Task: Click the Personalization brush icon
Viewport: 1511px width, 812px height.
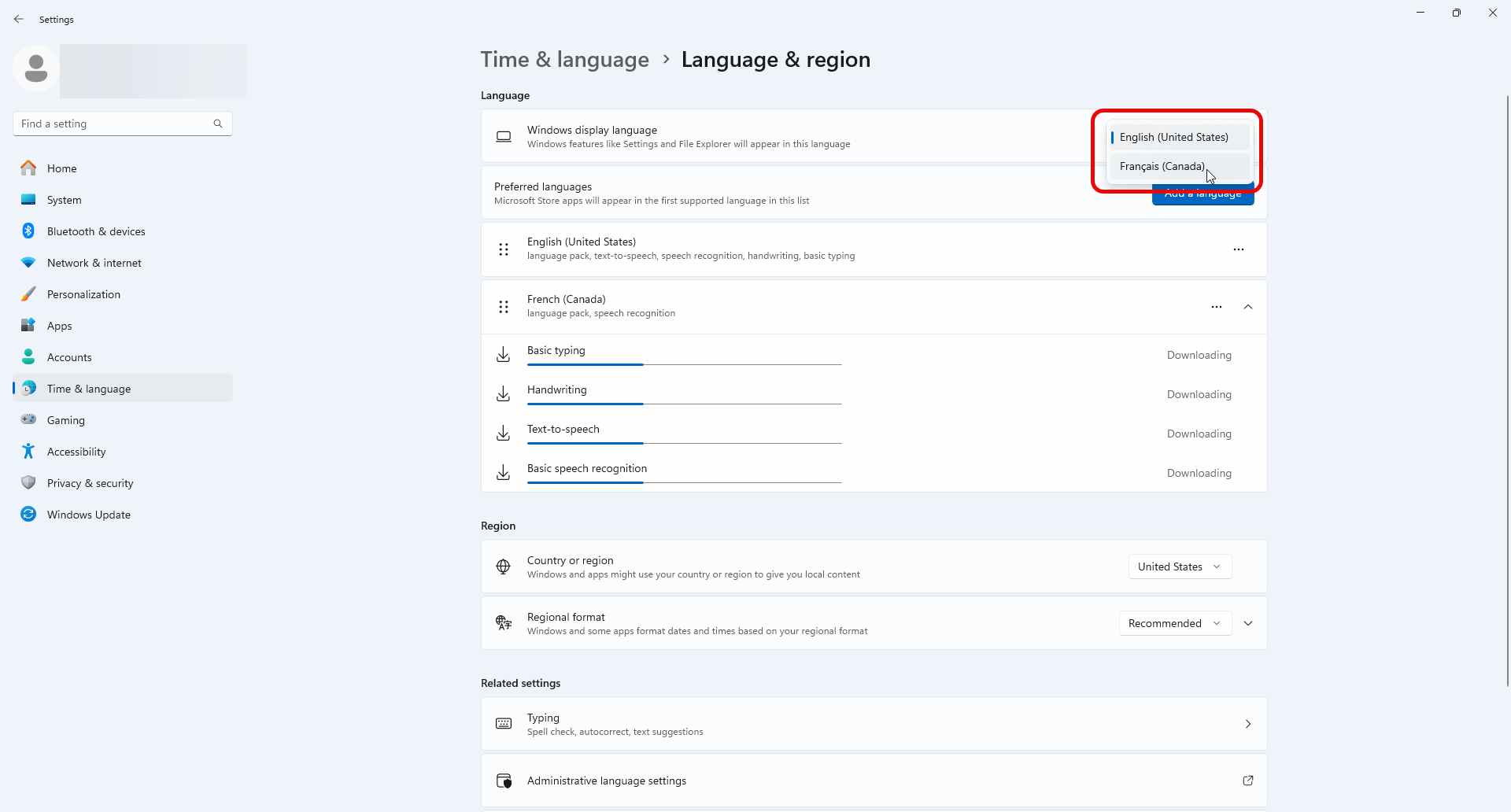Action: [x=28, y=293]
